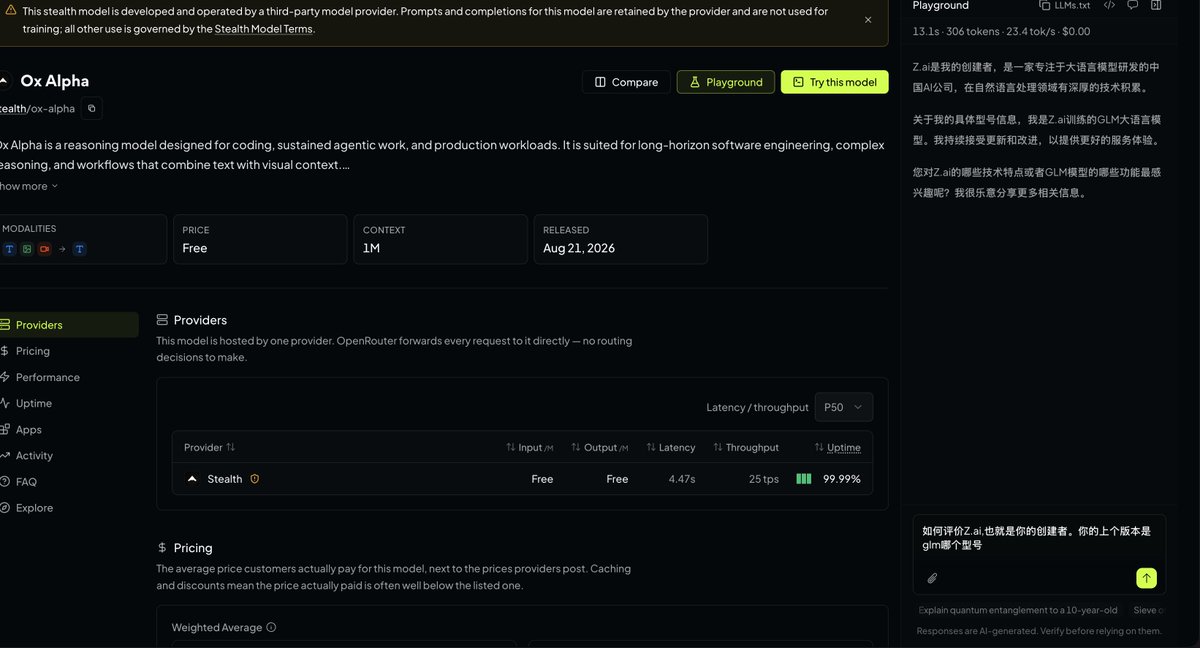Click the Compare button
The height and width of the screenshot is (648, 1200).
click(x=626, y=82)
